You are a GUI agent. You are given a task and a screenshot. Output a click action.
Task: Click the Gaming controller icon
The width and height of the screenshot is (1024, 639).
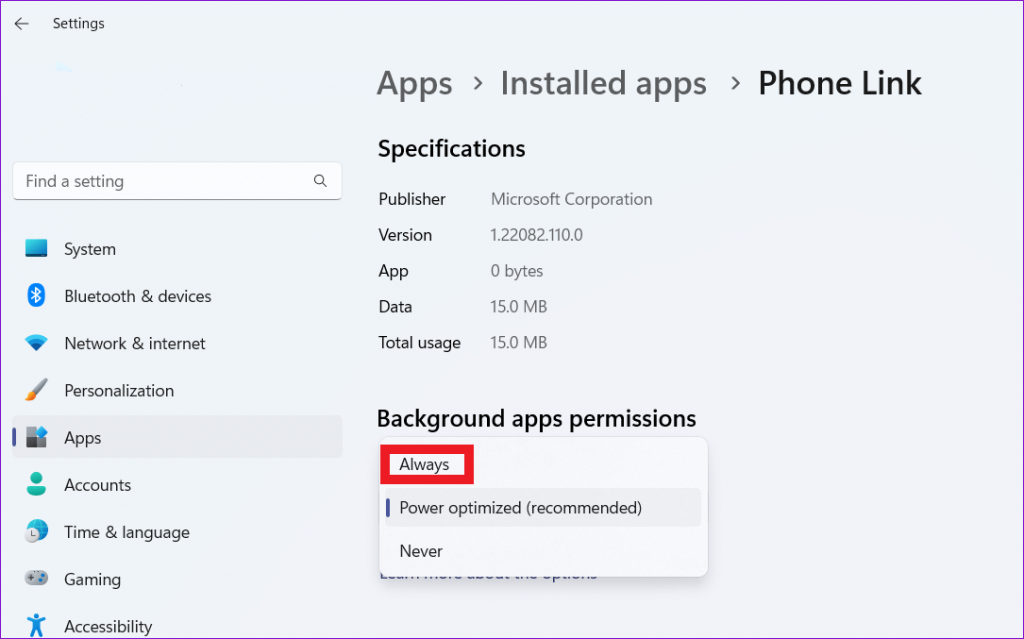[x=36, y=578]
